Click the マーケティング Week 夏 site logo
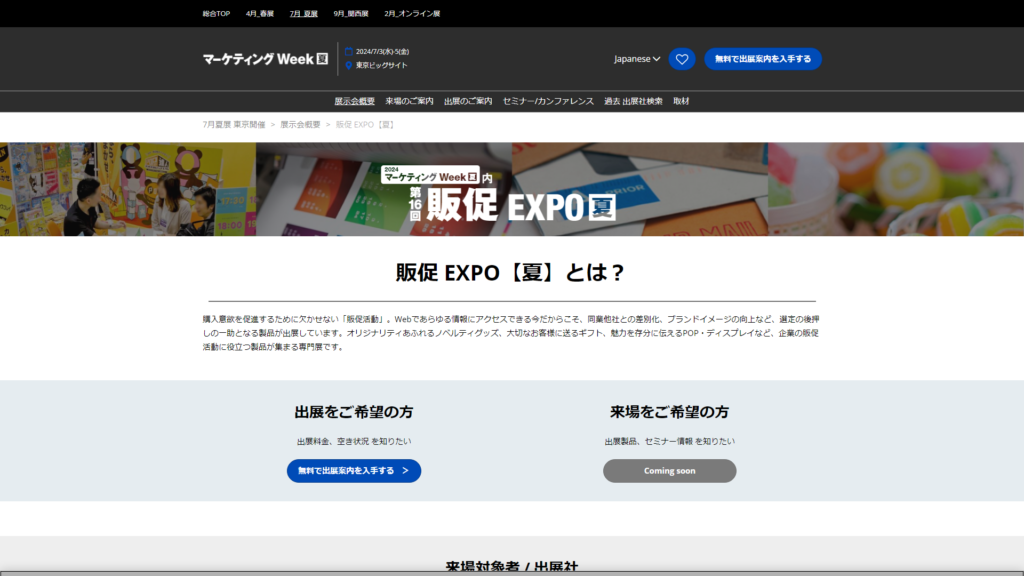This screenshot has width=1024, height=576. point(265,59)
